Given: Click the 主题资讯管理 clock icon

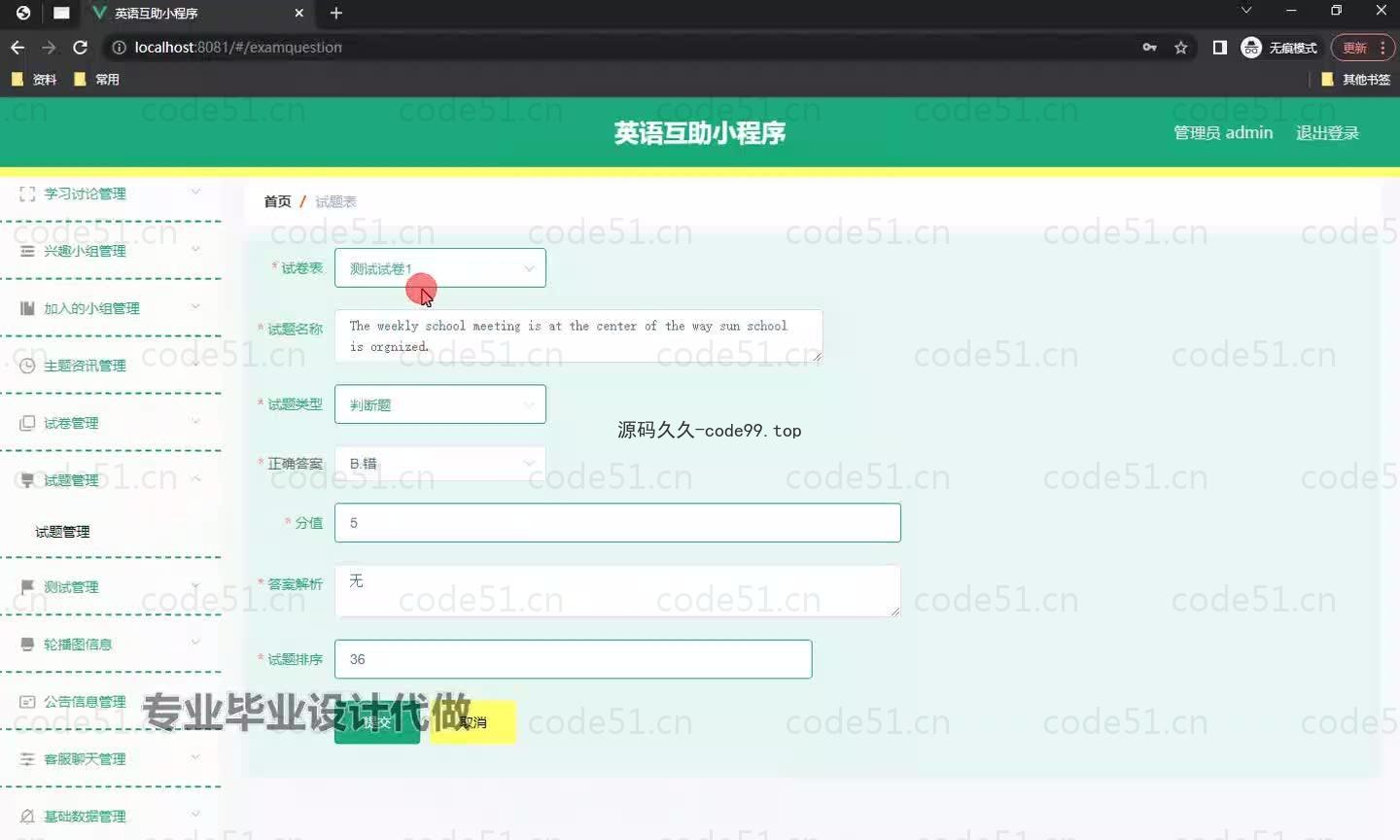Looking at the screenshot, I should click(27, 366).
